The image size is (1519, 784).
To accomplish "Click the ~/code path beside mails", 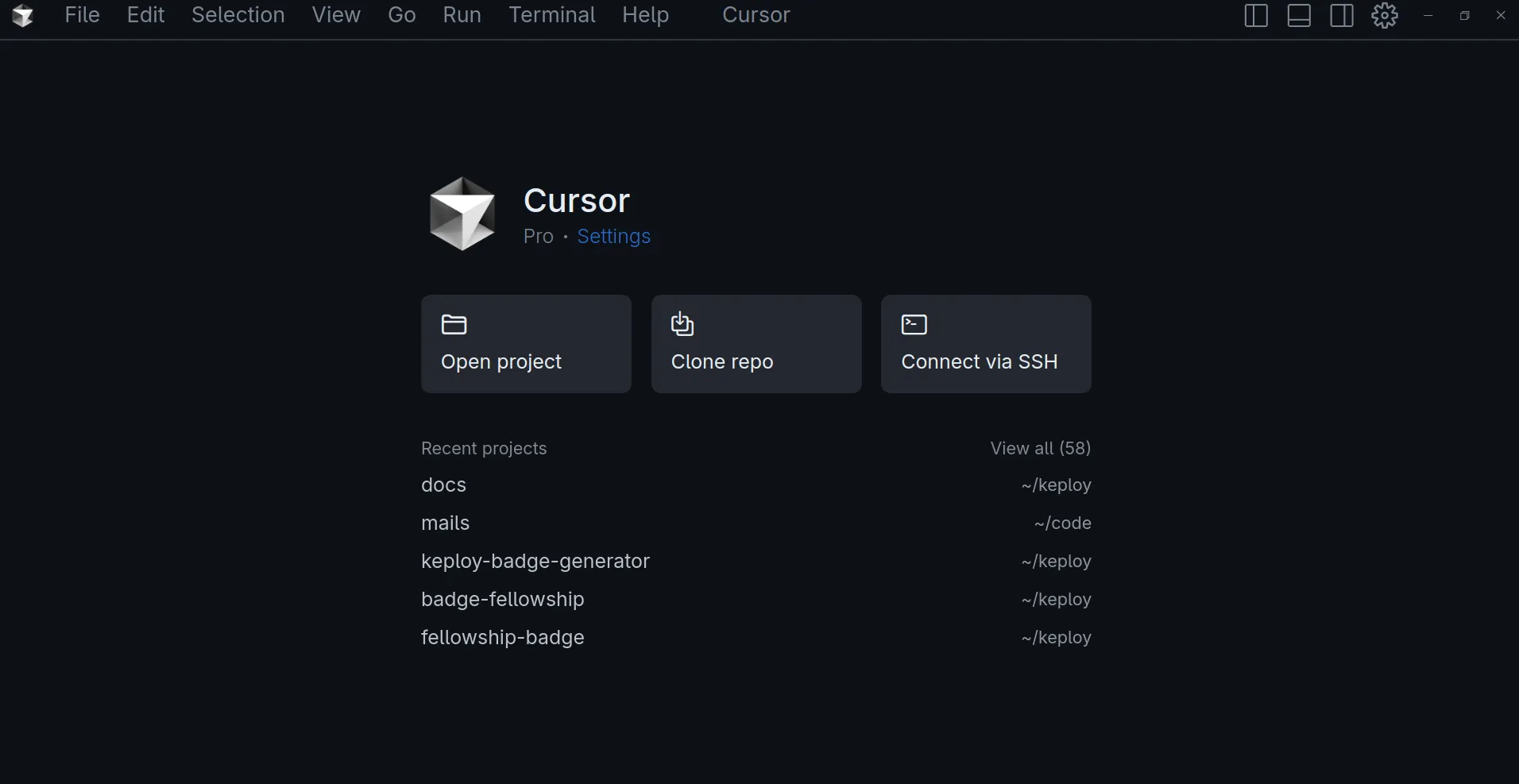I will 1062,523.
